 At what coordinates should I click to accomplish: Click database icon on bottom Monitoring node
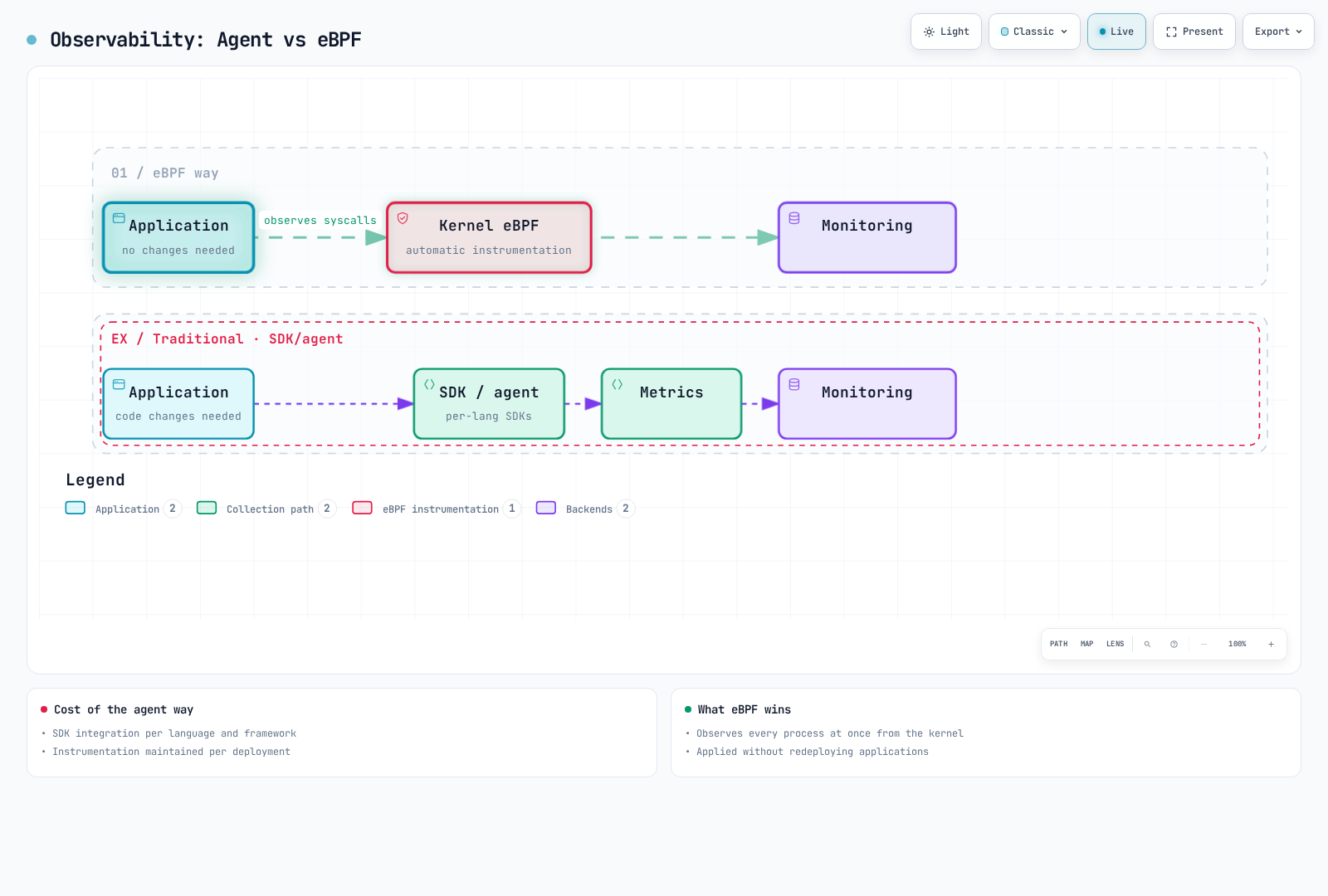[x=794, y=384]
